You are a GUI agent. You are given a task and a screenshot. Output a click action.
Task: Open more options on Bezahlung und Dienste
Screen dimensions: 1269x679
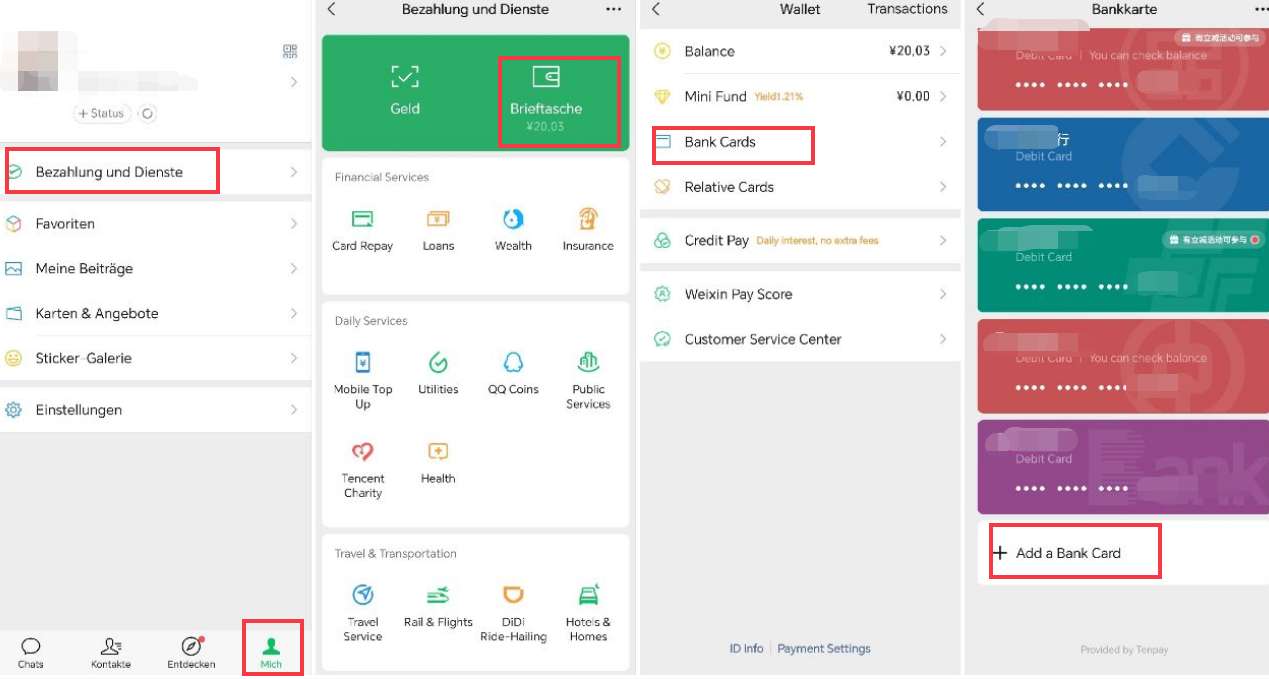click(614, 9)
